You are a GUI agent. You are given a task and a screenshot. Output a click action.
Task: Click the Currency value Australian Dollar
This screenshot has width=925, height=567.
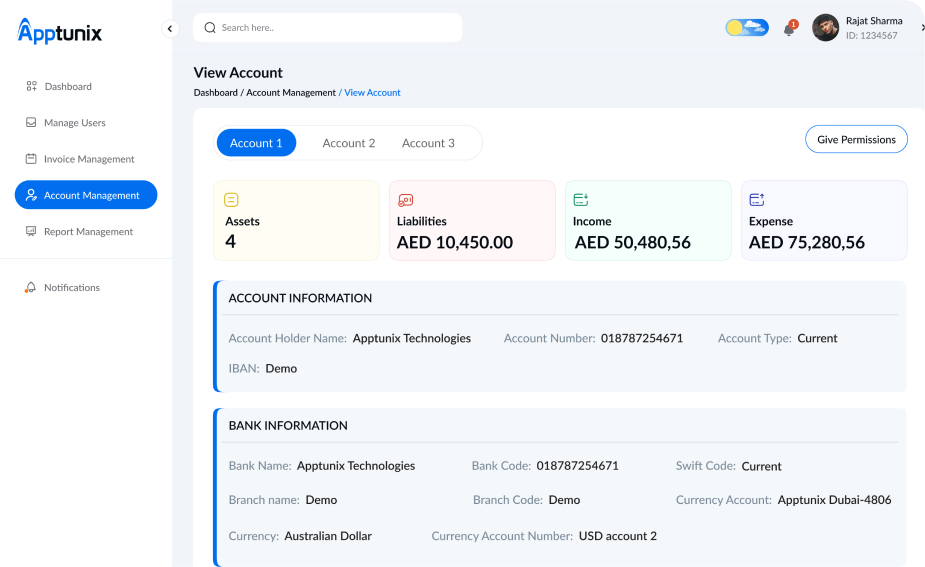(328, 536)
